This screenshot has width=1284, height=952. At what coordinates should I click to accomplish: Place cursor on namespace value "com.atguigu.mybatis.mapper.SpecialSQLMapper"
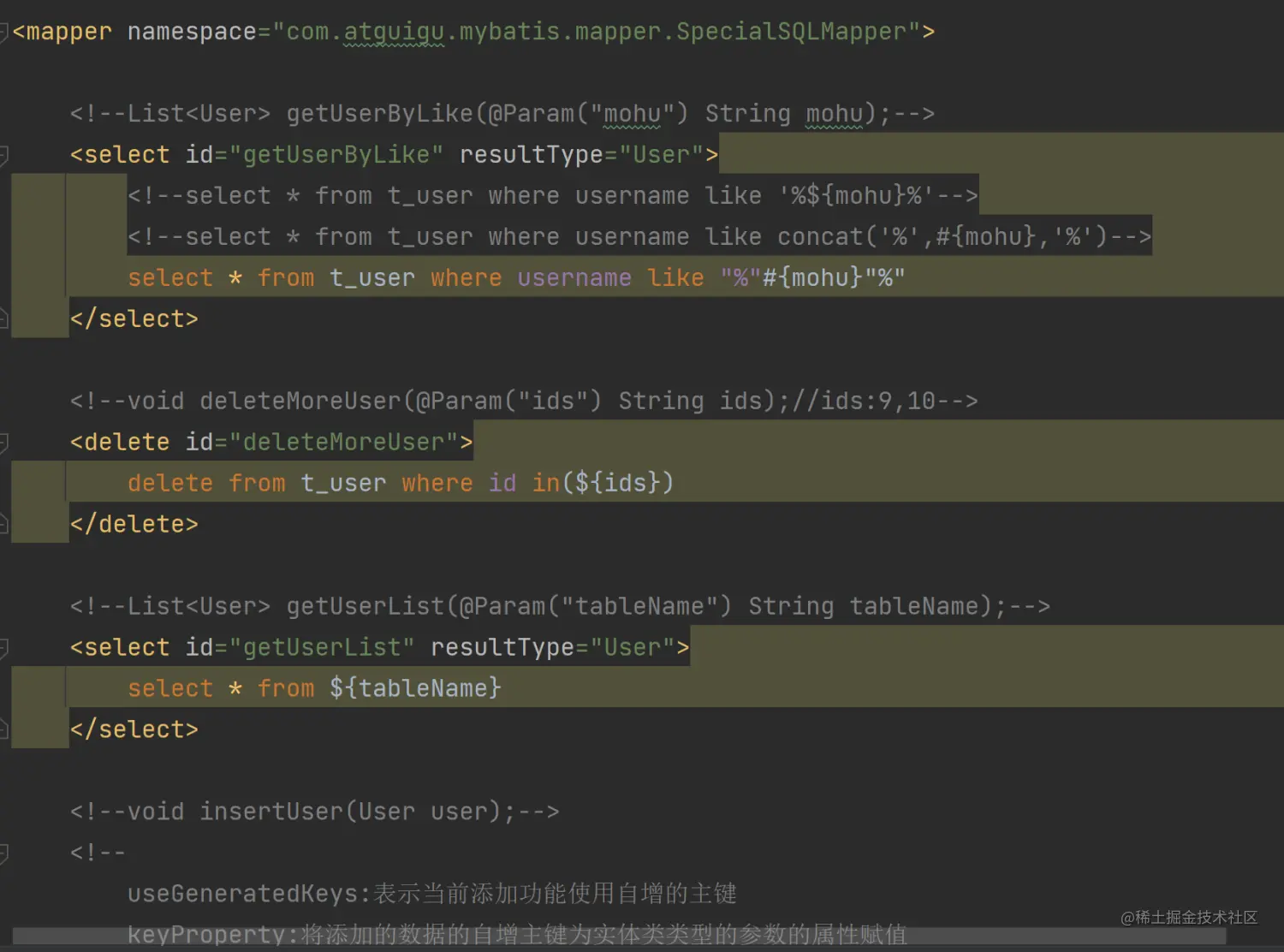click(x=597, y=32)
